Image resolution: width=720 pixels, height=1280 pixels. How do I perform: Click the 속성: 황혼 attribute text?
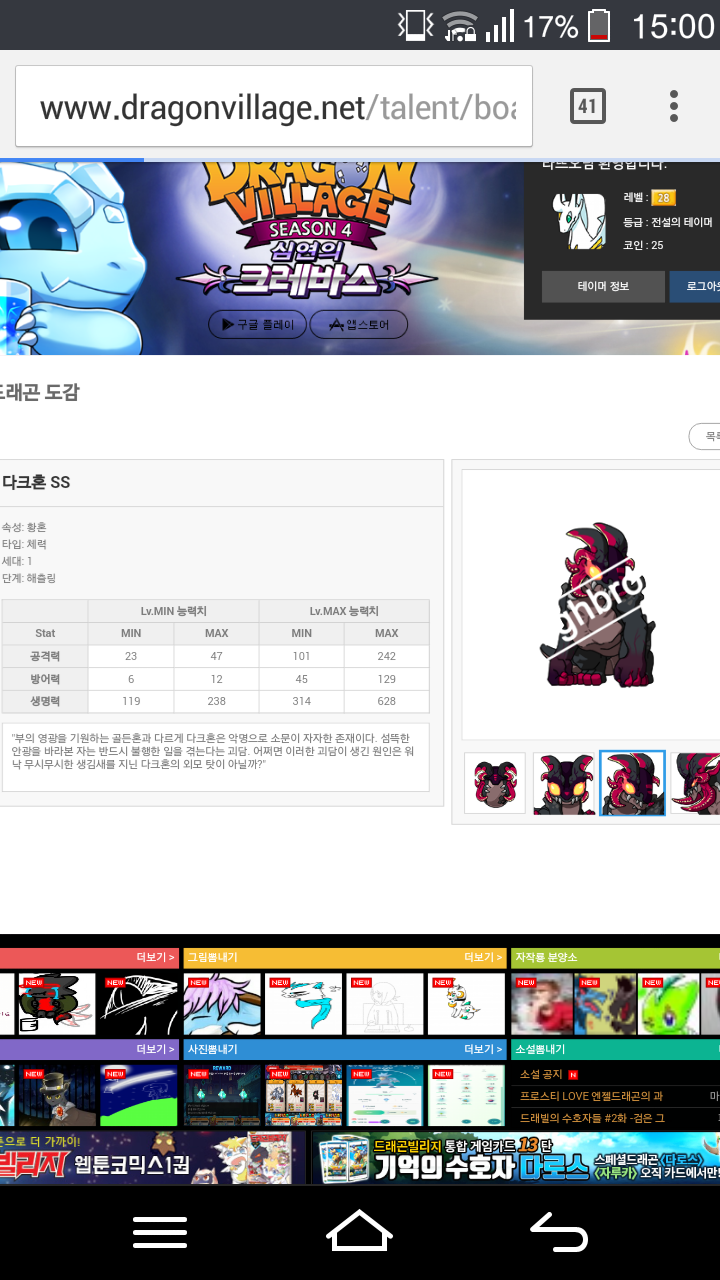tap(24, 527)
